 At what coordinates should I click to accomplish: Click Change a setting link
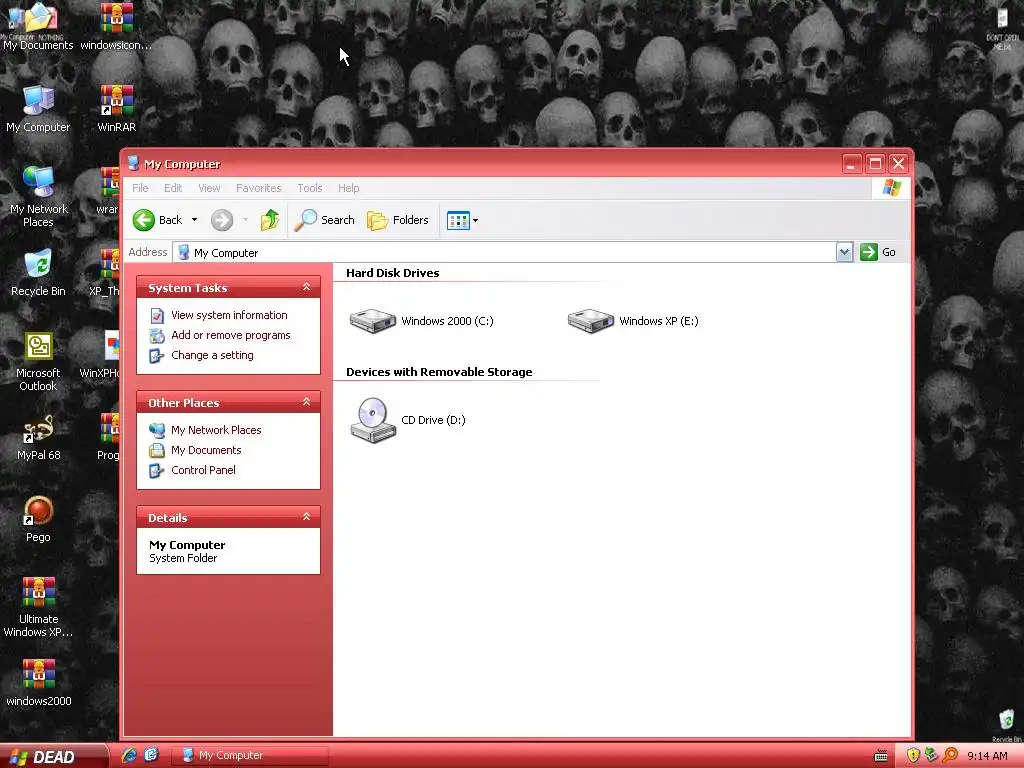click(x=212, y=355)
